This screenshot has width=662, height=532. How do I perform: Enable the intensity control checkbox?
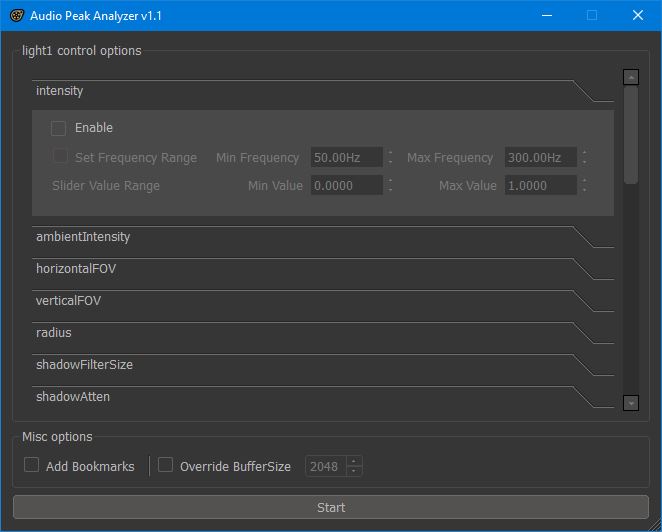click(59, 128)
